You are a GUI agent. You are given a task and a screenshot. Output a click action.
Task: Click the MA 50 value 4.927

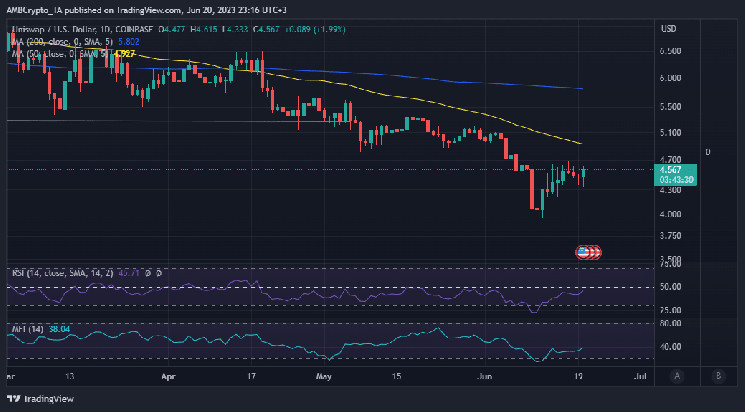[x=124, y=54]
